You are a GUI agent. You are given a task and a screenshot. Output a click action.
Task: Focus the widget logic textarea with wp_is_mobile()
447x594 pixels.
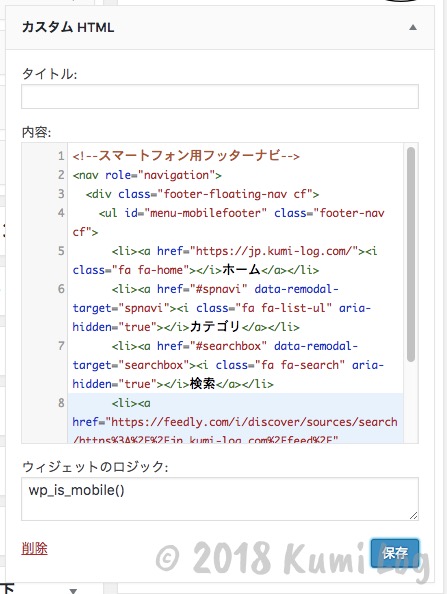tap(220, 499)
